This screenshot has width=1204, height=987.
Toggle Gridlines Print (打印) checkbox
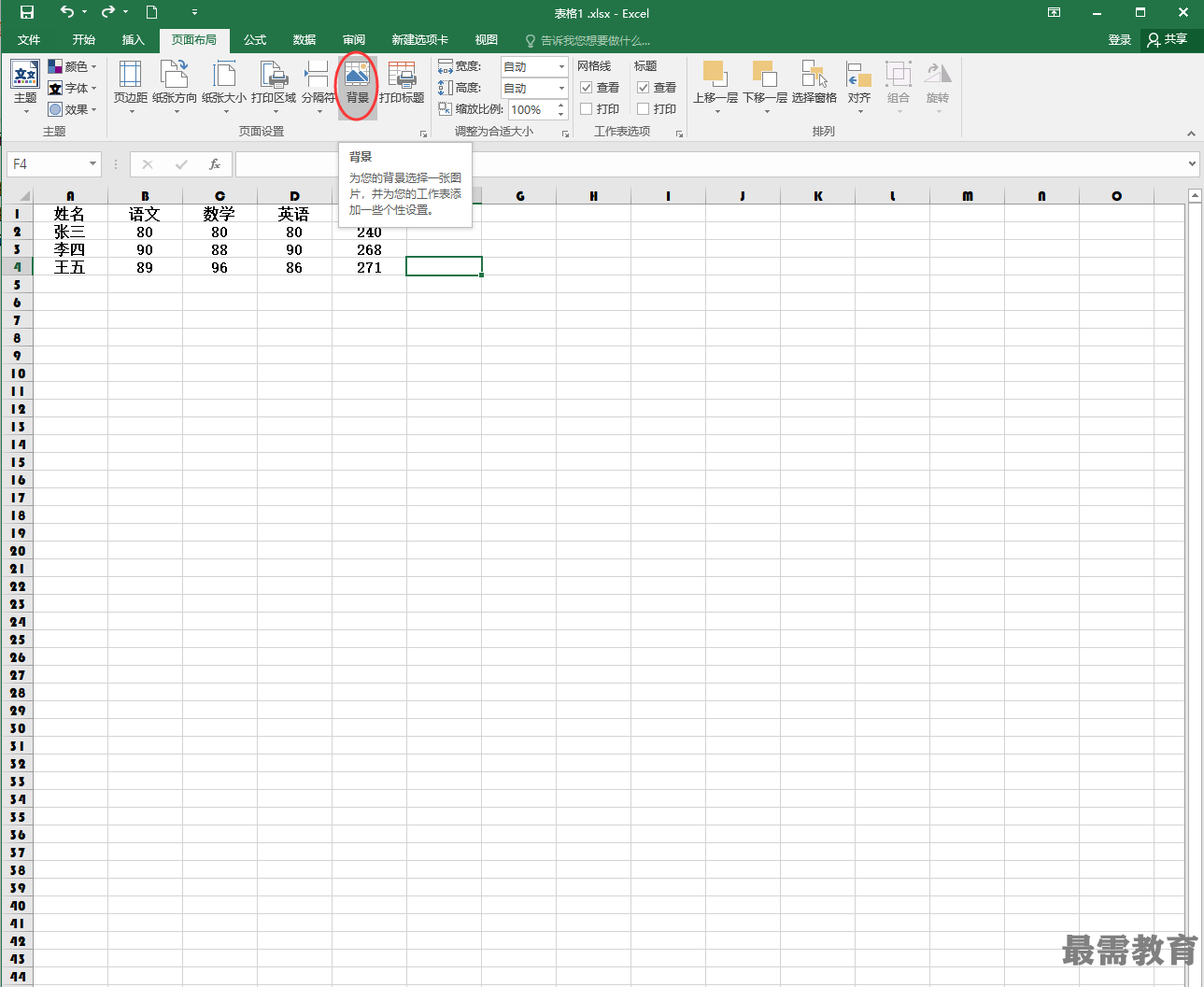click(587, 109)
